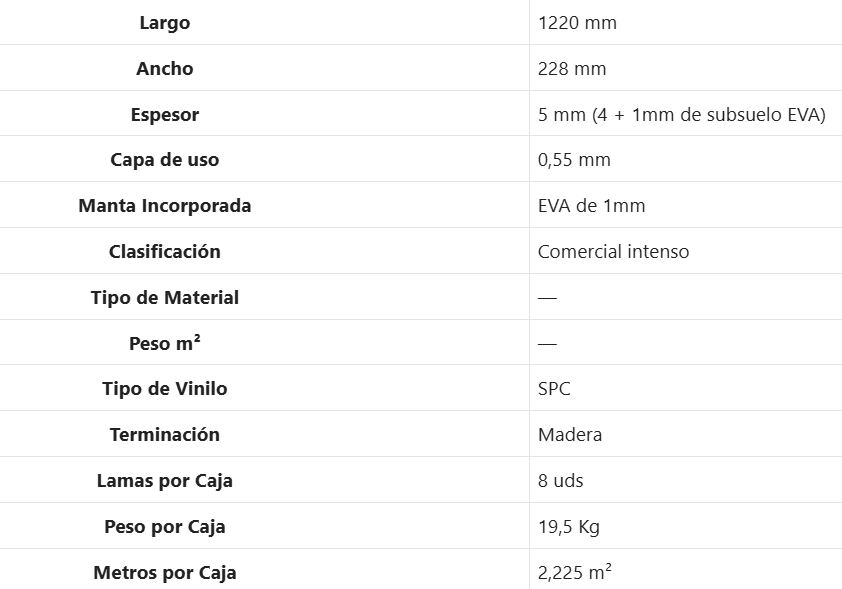Screen dimensions: 842x589
Task: Click the "Tipo de Material" label
Action: click(164, 298)
